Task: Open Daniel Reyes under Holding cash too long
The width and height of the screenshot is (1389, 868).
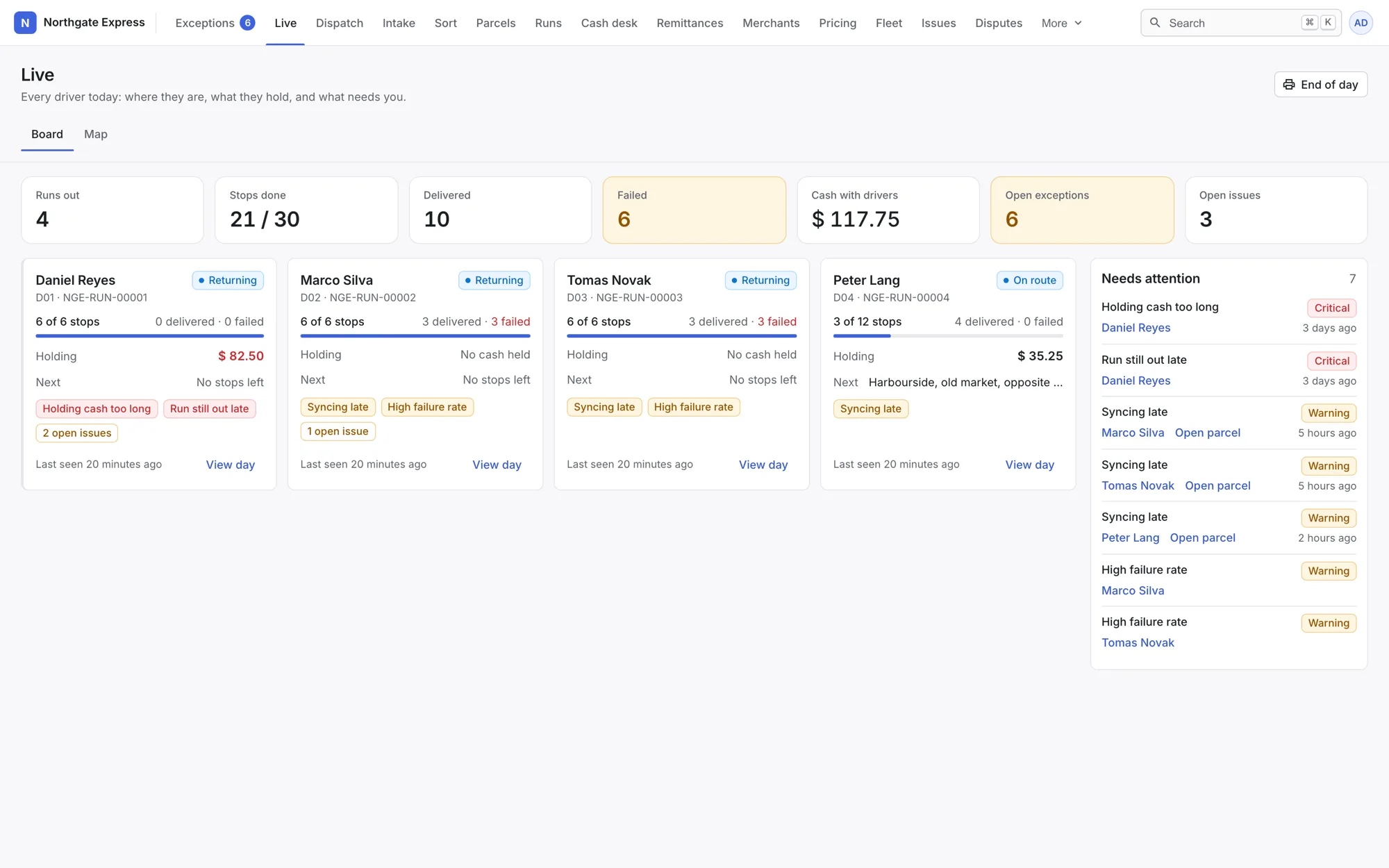Action: (x=1136, y=328)
